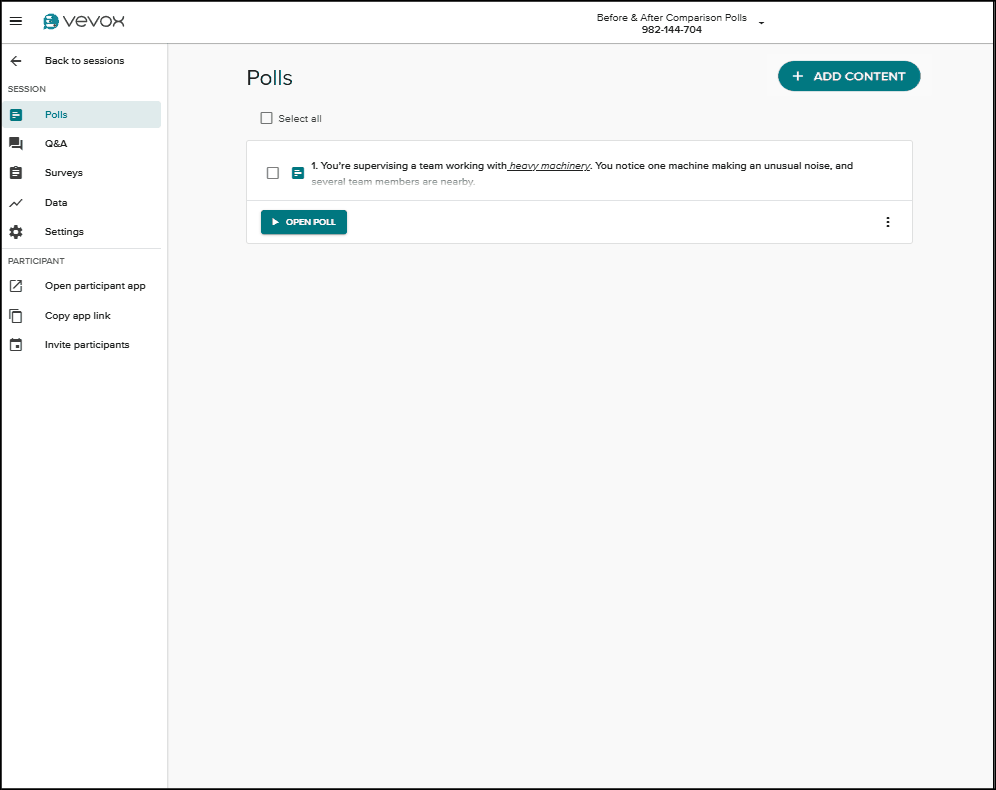996x790 pixels.
Task: Click the Vevox logo
Action: tap(84, 22)
